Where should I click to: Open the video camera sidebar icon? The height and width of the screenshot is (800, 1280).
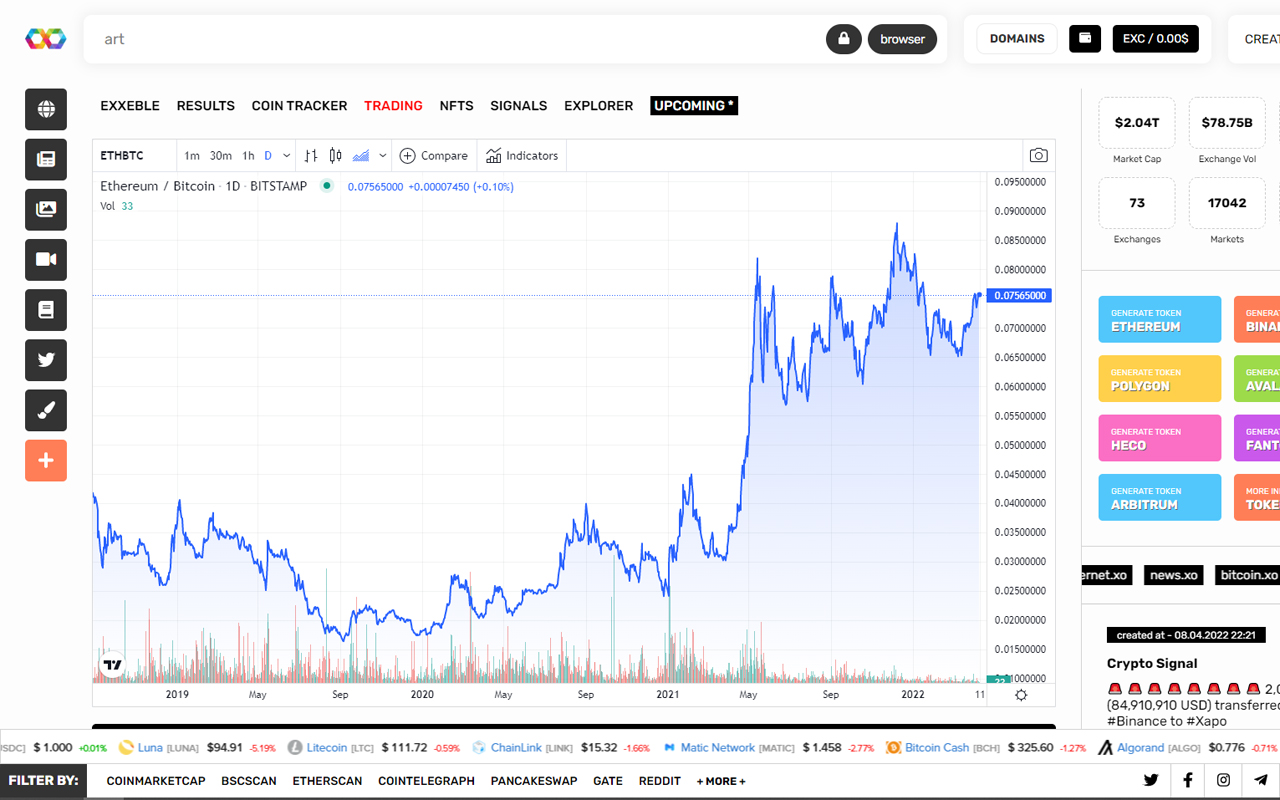tap(46, 259)
